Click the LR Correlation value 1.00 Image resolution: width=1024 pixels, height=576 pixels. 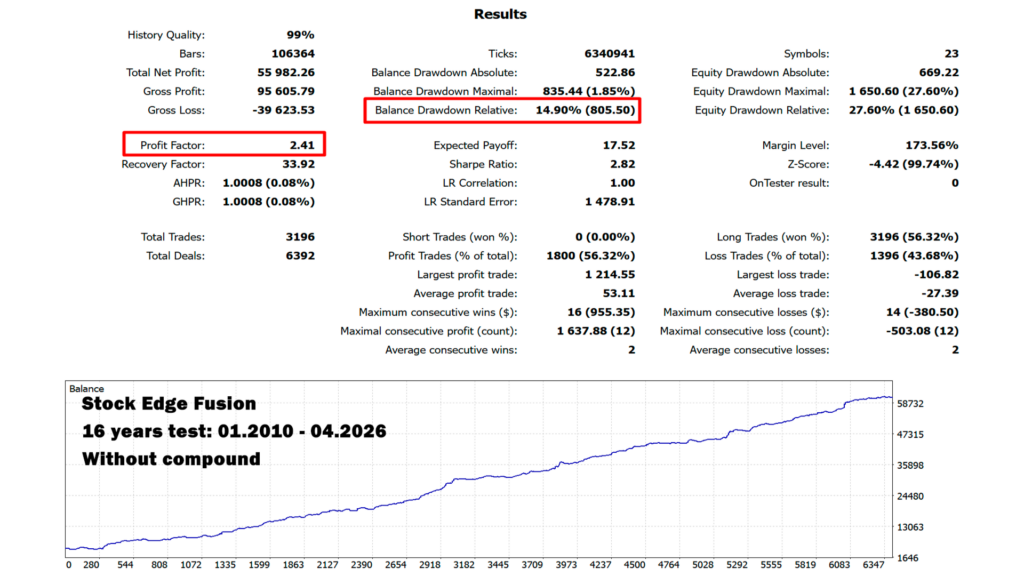point(622,183)
